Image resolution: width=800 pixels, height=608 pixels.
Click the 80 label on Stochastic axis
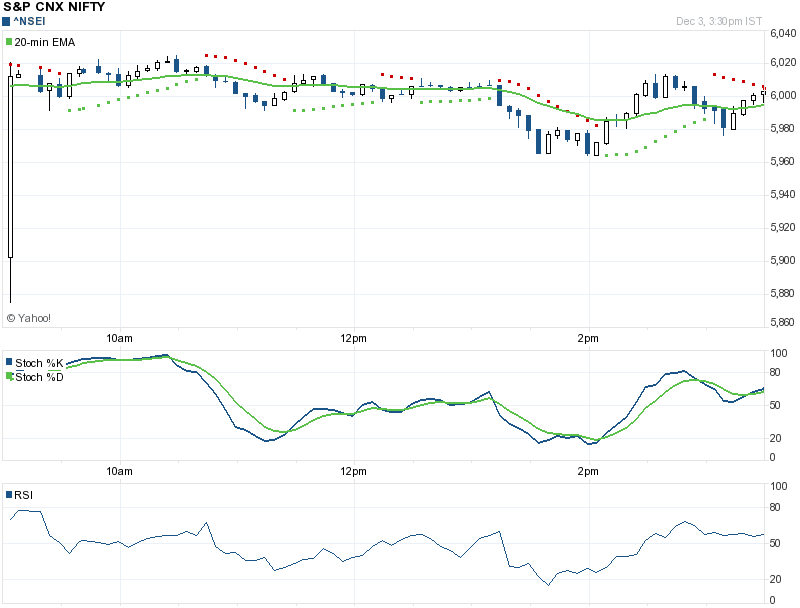pyautogui.click(x=775, y=372)
